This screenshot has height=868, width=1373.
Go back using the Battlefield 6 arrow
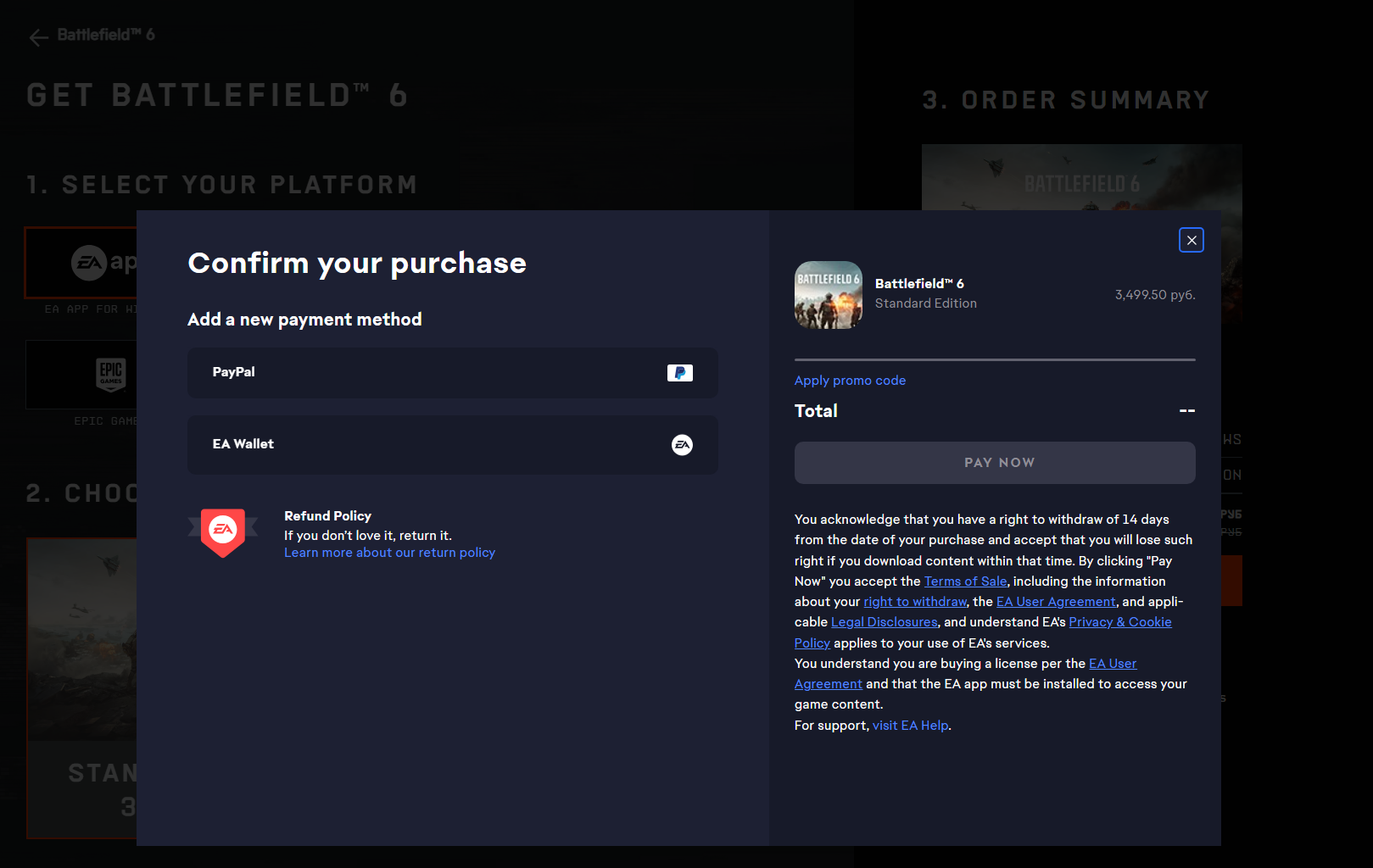(x=38, y=36)
